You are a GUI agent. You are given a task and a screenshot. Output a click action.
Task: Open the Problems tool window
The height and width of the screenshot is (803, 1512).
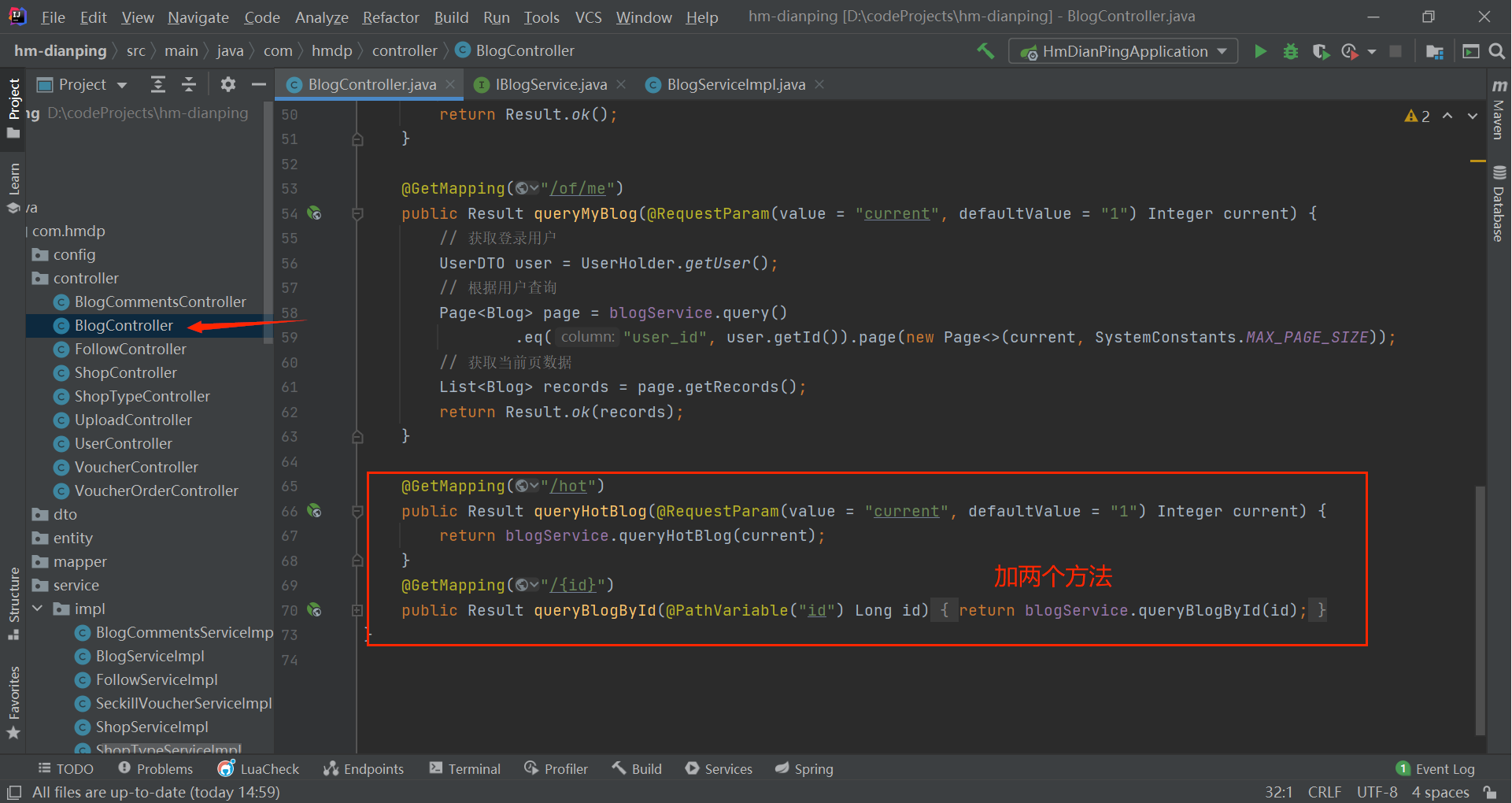click(155, 769)
